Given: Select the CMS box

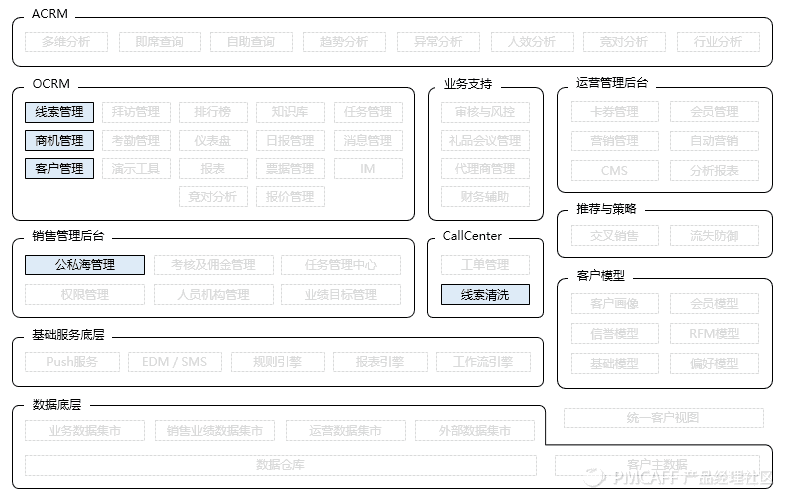Looking at the screenshot, I should (615, 171).
